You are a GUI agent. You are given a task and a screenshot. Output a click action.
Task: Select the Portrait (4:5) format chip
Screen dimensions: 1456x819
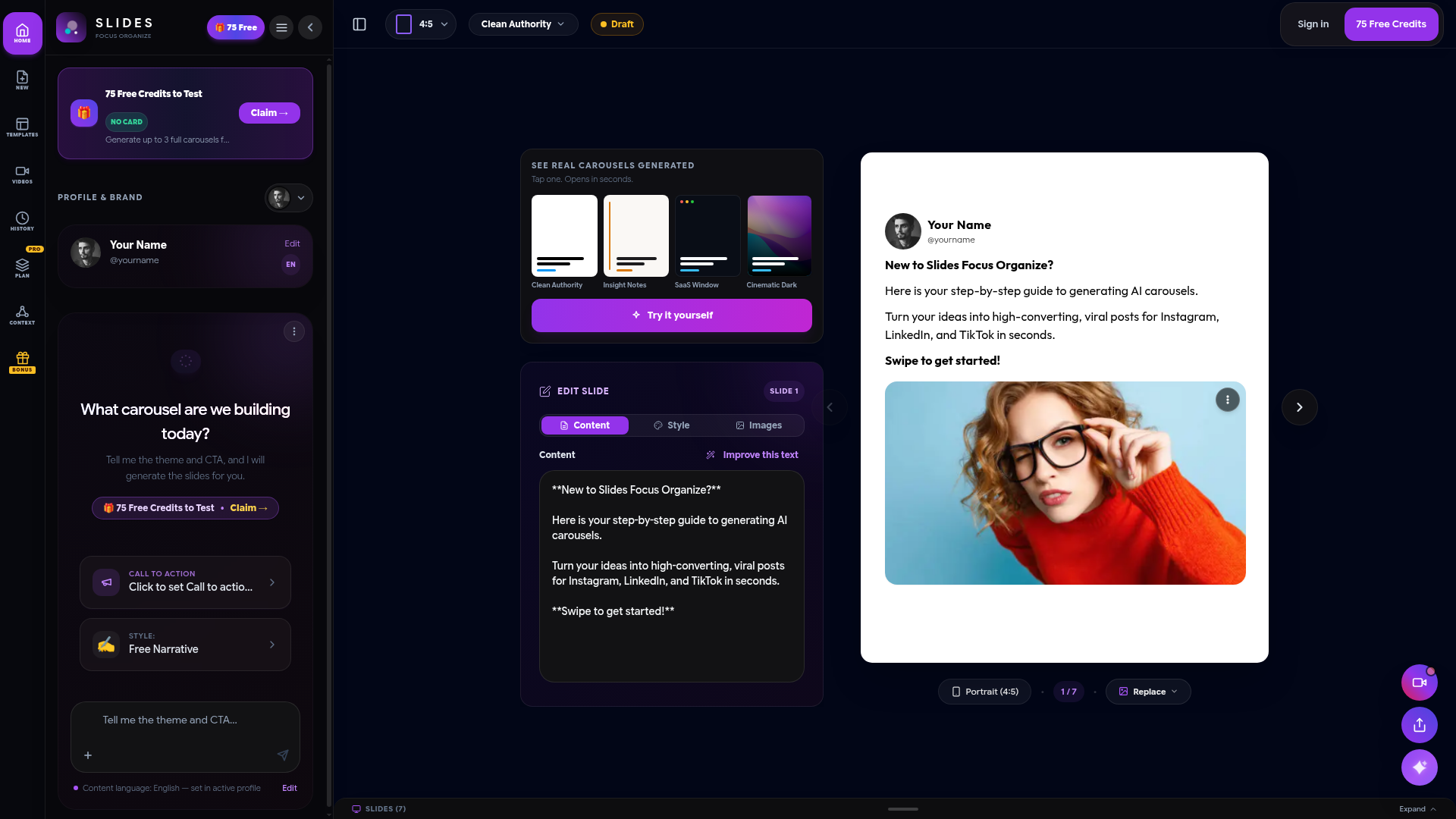(x=984, y=692)
